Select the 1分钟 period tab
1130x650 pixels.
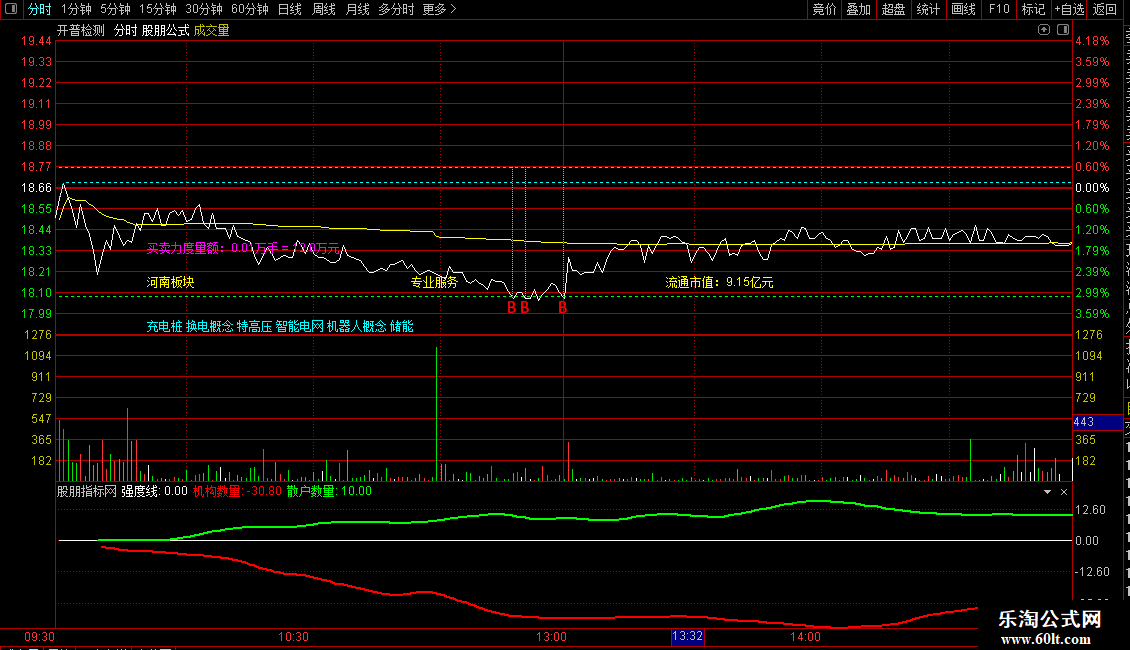click(x=76, y=9)
